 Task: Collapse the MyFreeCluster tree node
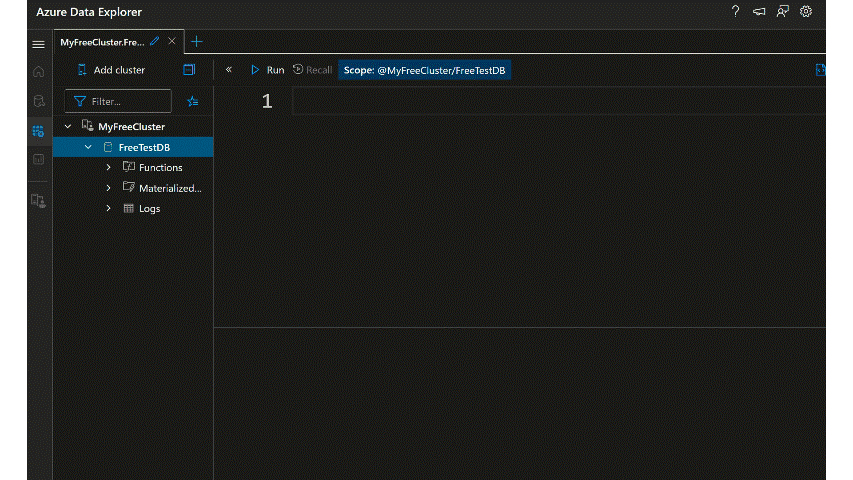pyautogui.click(x=68, y=127)
